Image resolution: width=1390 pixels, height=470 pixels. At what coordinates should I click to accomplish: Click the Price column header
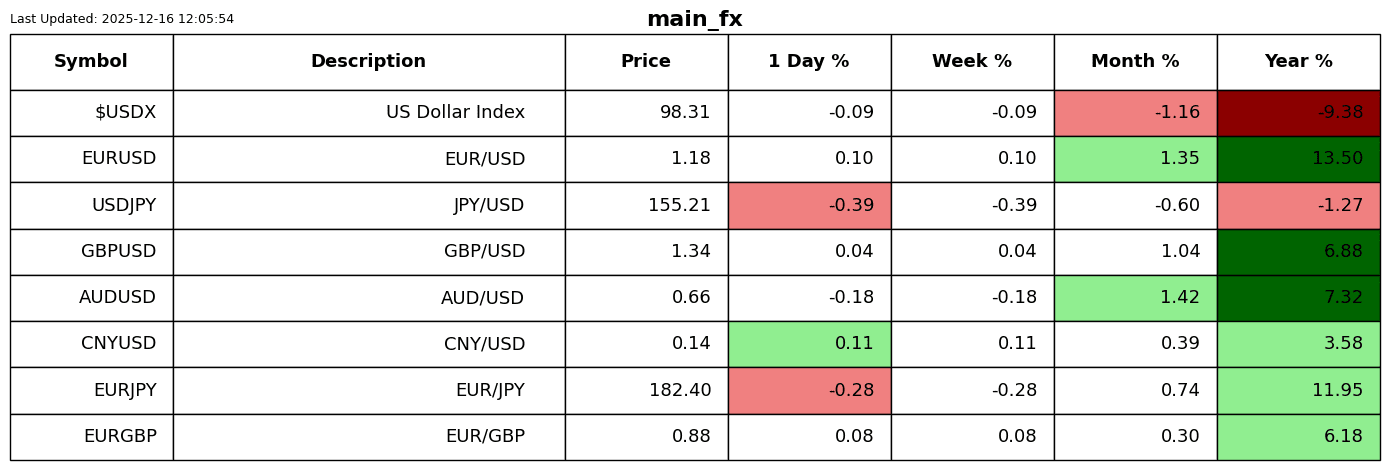tap(646, 62)
